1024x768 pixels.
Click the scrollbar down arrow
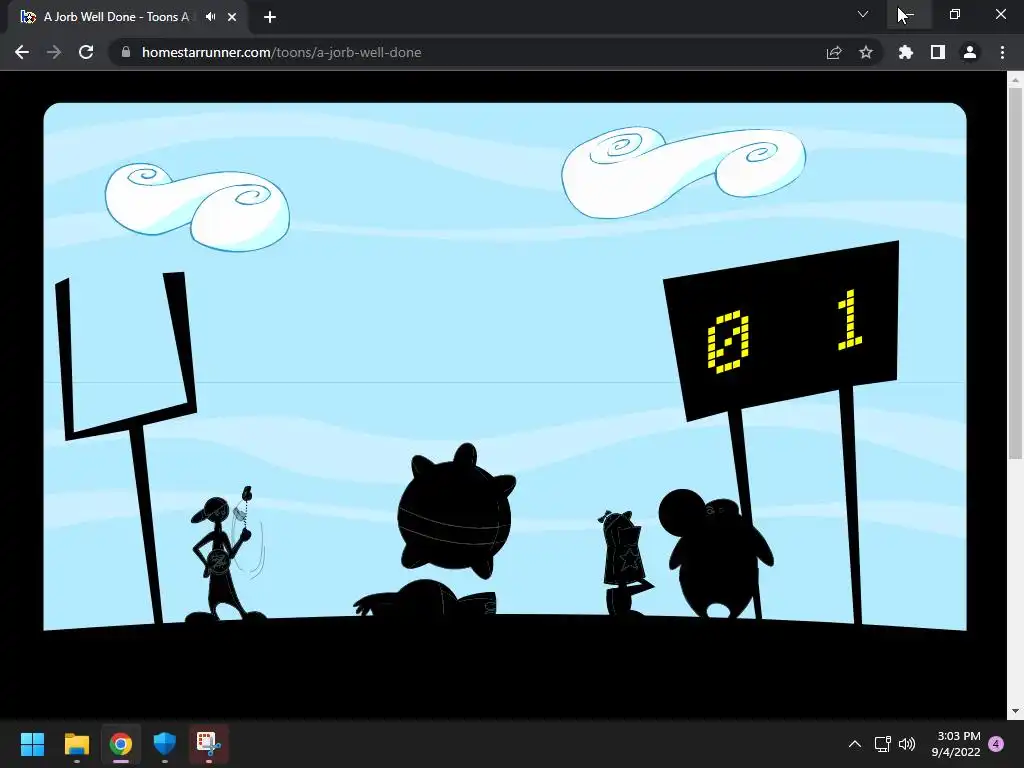click(x=1015, y=711)
